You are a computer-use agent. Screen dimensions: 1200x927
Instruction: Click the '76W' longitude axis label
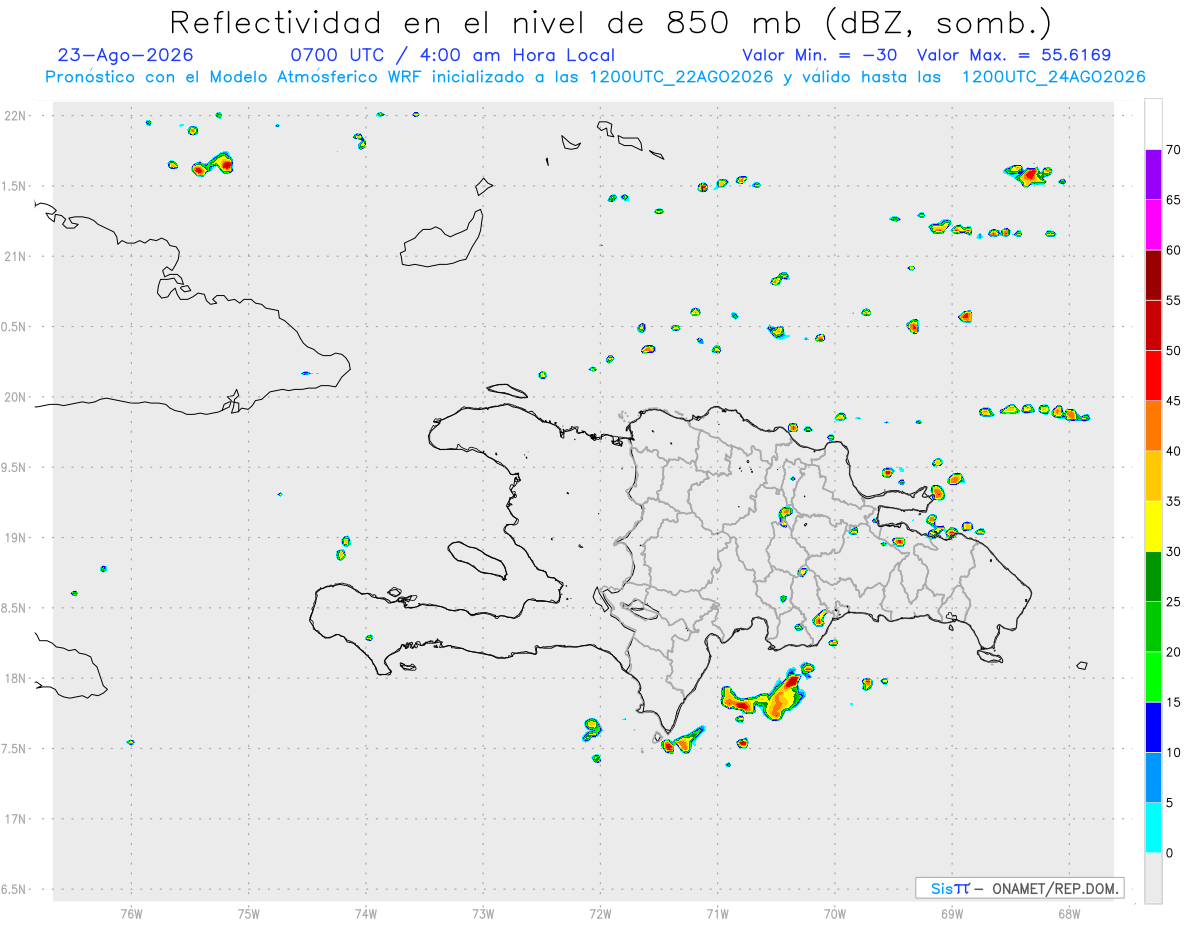pos(131,912)
